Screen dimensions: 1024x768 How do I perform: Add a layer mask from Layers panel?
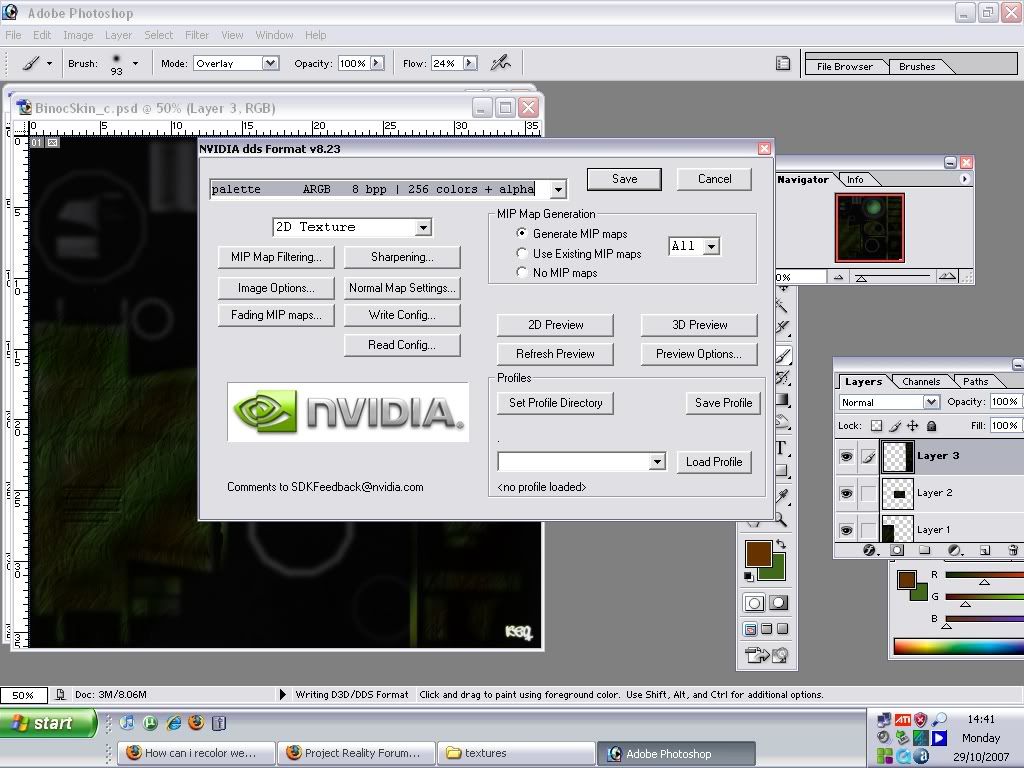click(x=897, y=550)
